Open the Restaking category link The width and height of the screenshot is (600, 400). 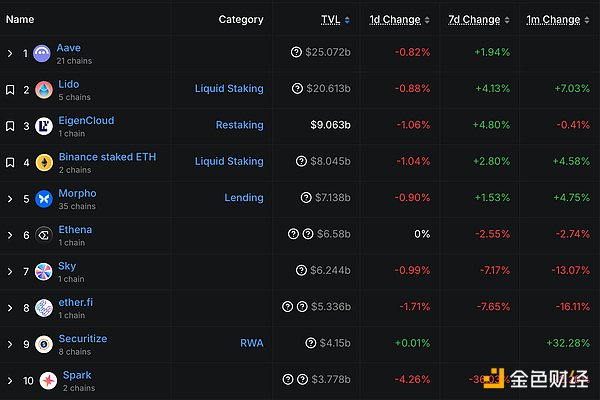239,125
